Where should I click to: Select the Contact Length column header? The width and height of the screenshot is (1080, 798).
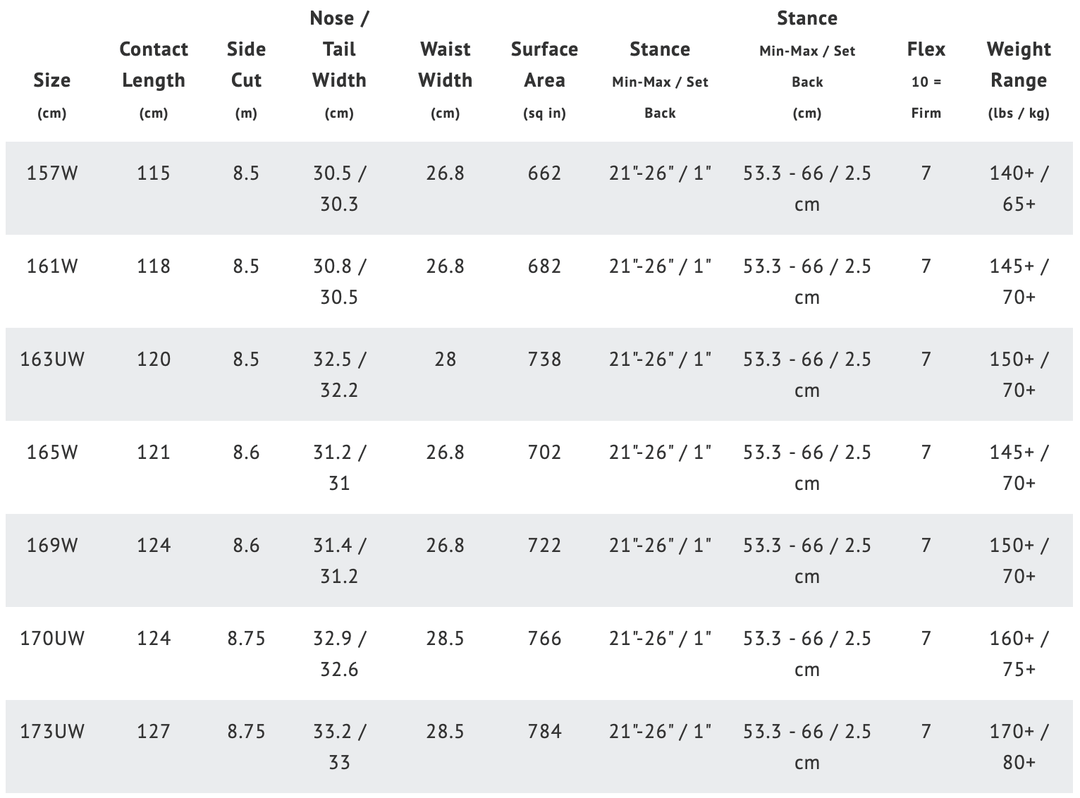click(x=153, y=65)
